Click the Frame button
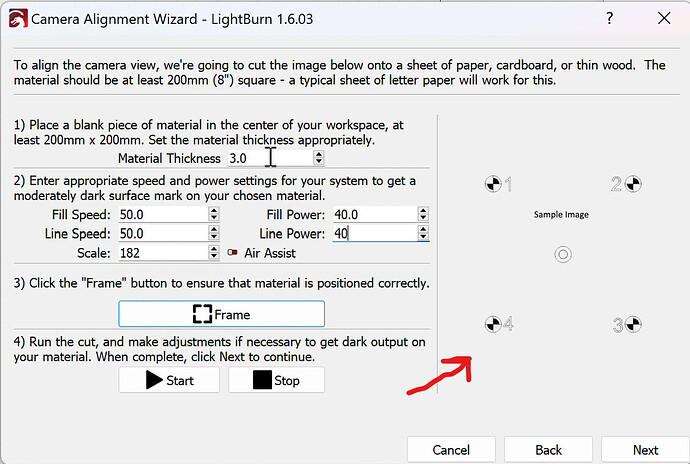The height and width of the screenshot is (464, 690). pyautogui.click(x=221, y=314)
